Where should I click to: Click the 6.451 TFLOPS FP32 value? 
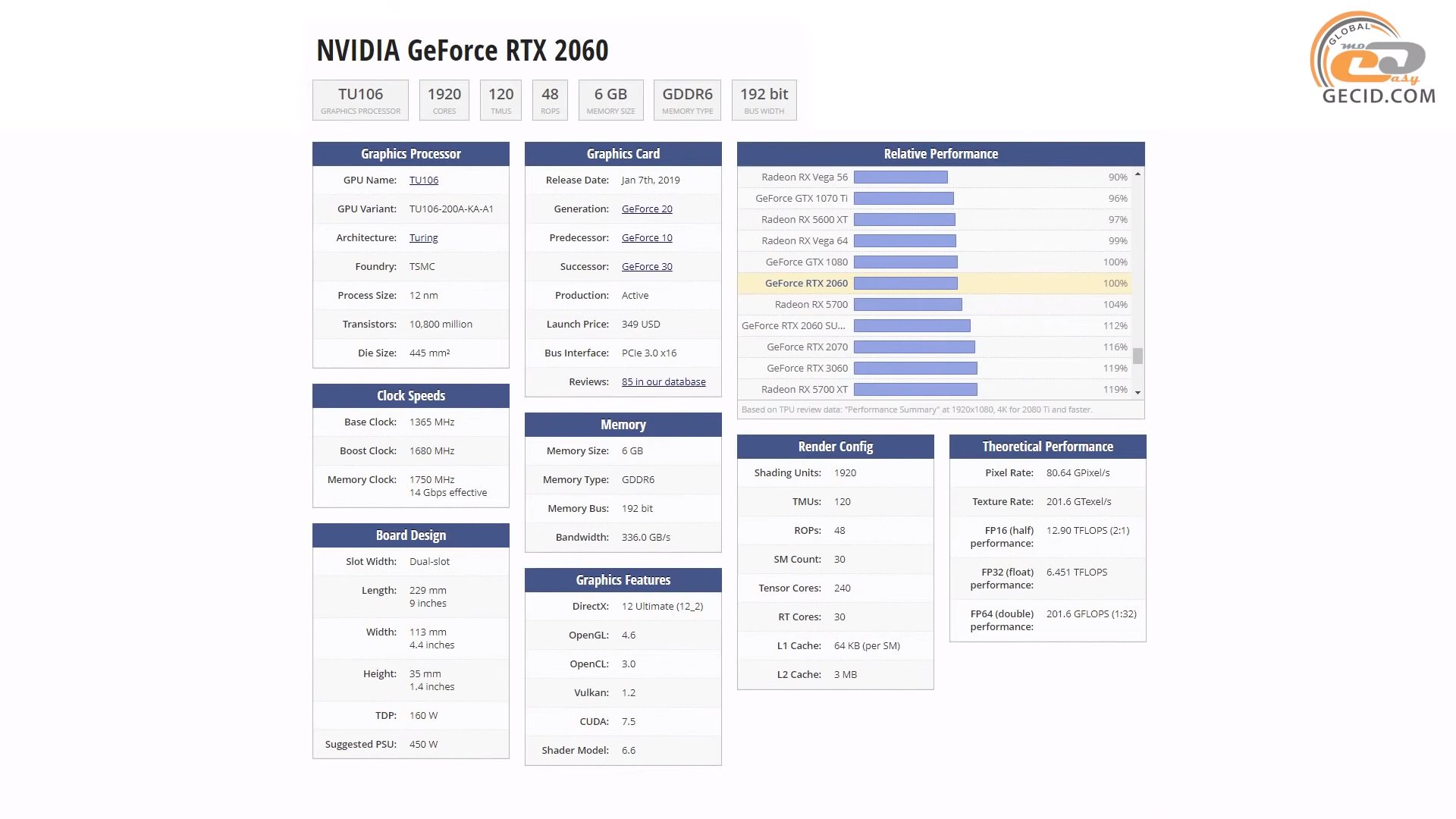click(x=1077, y=572)
